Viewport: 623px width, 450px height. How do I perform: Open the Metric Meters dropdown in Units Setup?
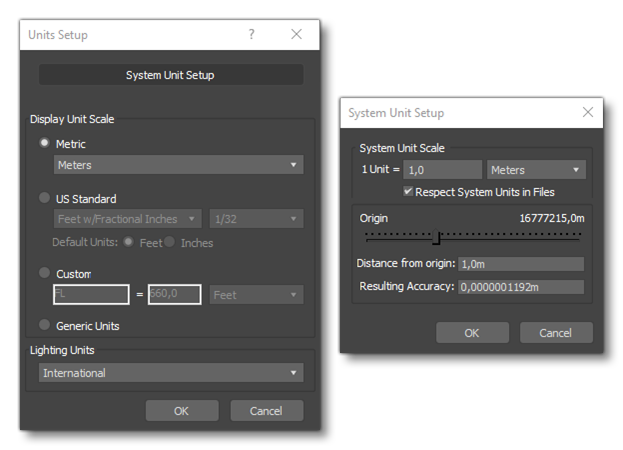[178, 165]
